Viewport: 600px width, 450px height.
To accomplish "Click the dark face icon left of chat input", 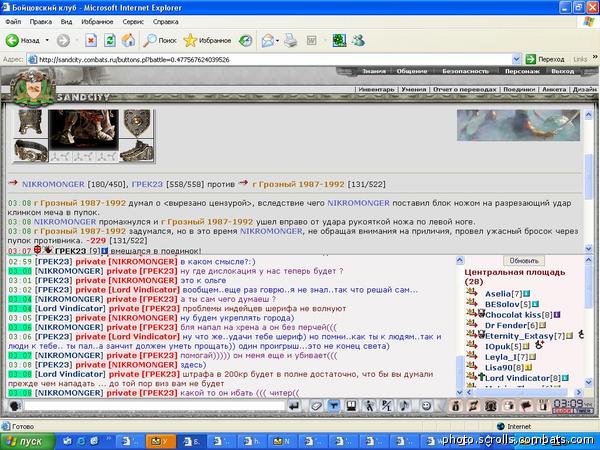I will click(15, 406).
